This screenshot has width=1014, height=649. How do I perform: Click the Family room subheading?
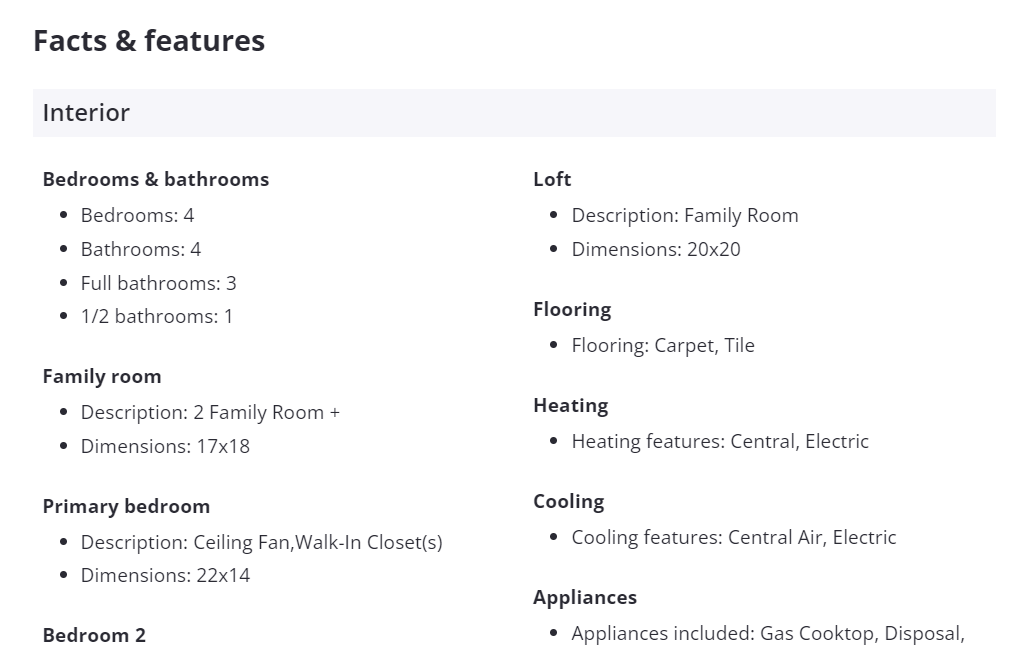pyautogui.click(x=102, y=376)
